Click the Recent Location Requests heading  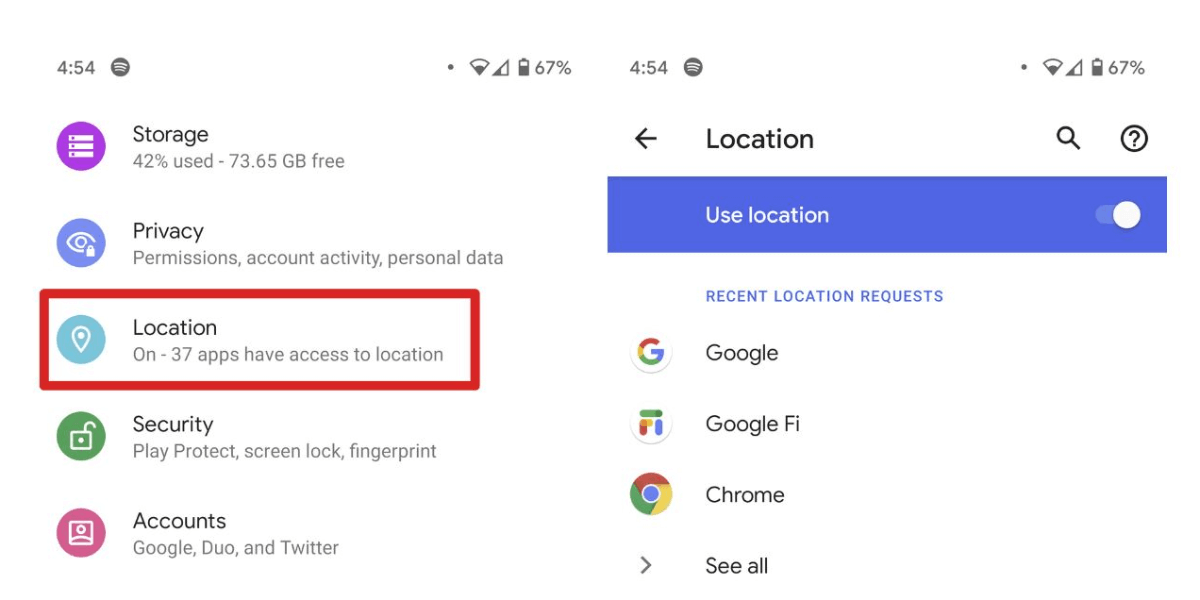tap(824, 296)
